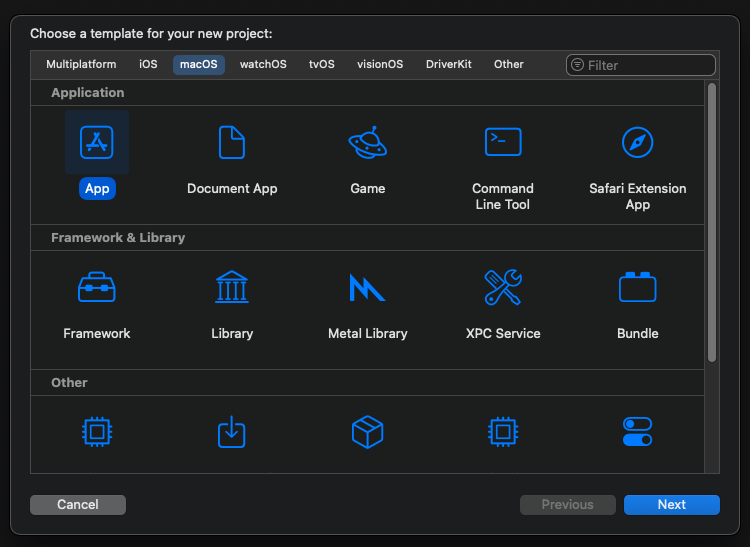The width and height of the screenshot is (750, 547).
Task: Switch to the Multiplatform tab
Action: click(81, 65)
